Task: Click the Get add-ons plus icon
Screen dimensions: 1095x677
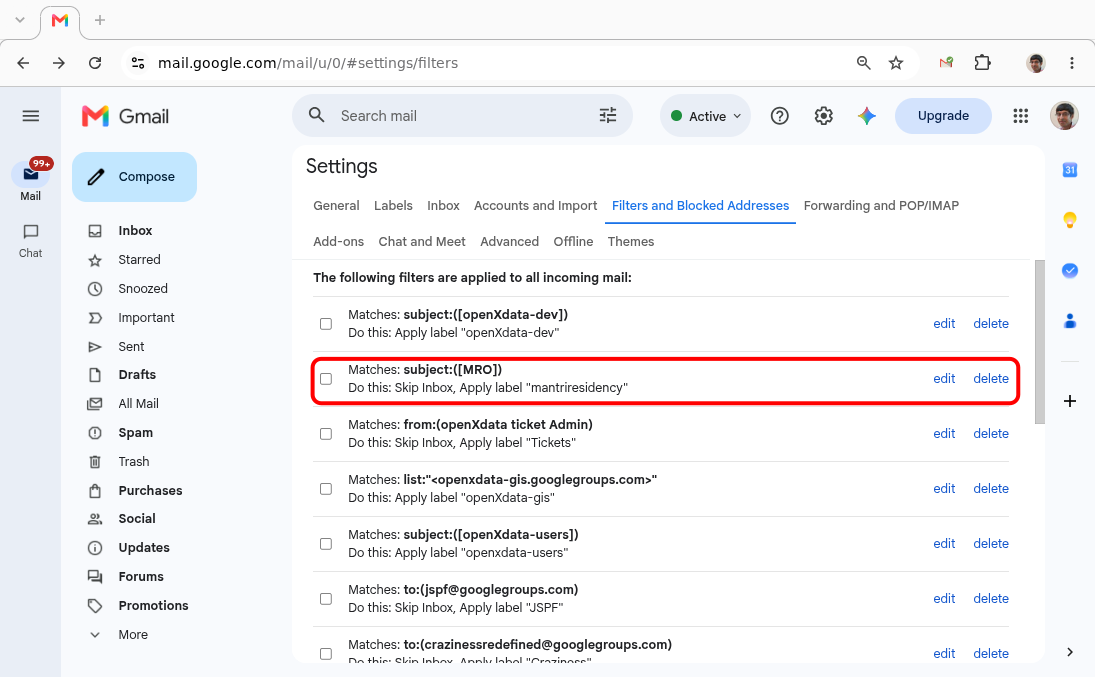Action: [x=1069, y=401]
